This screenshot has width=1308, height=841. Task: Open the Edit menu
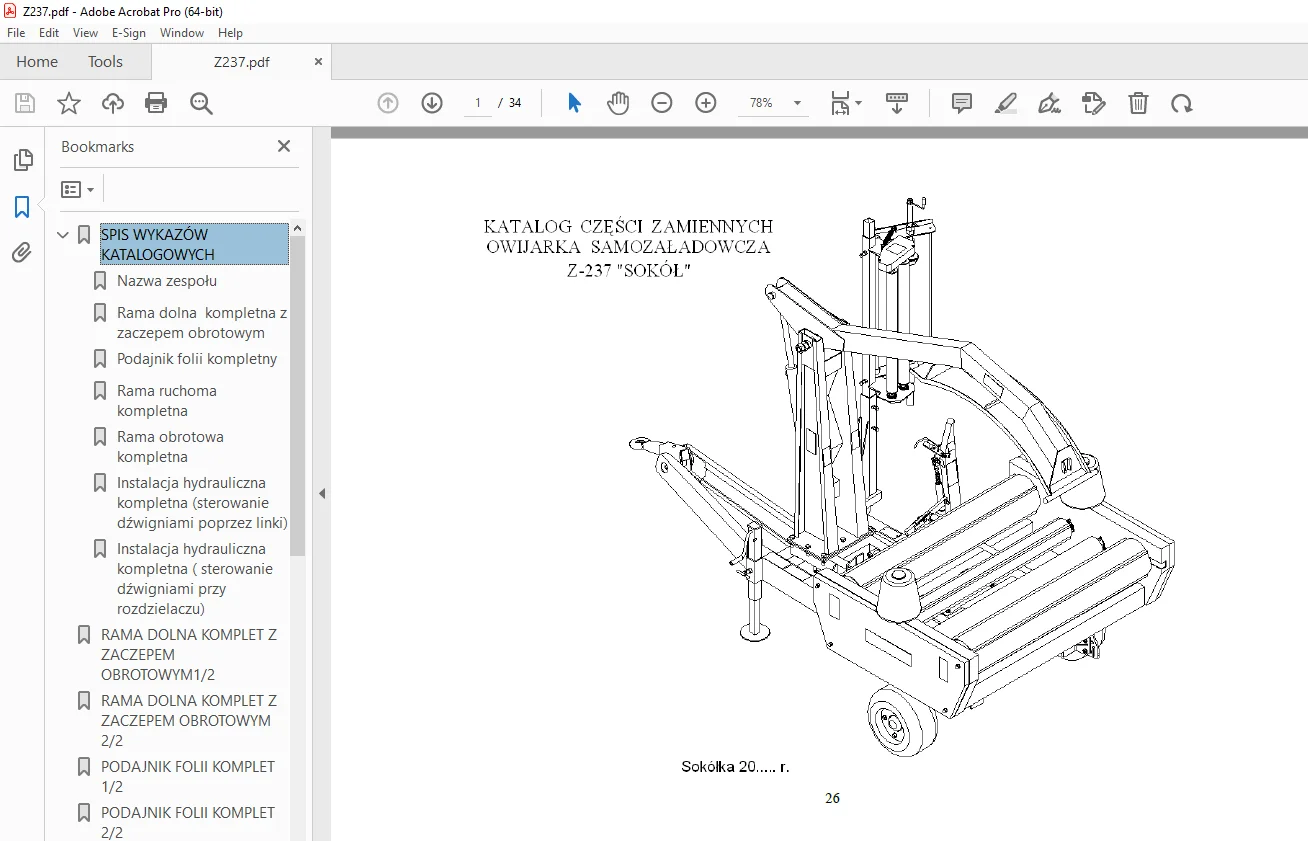(x=49, y=33)
